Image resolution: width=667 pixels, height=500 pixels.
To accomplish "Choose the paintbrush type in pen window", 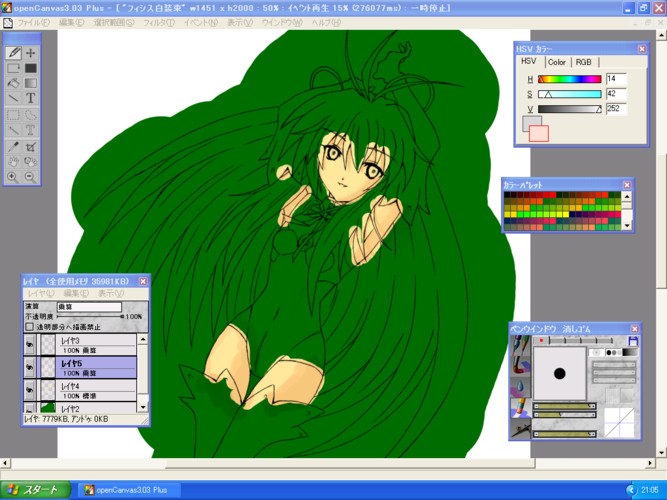I will click(520, 366).
